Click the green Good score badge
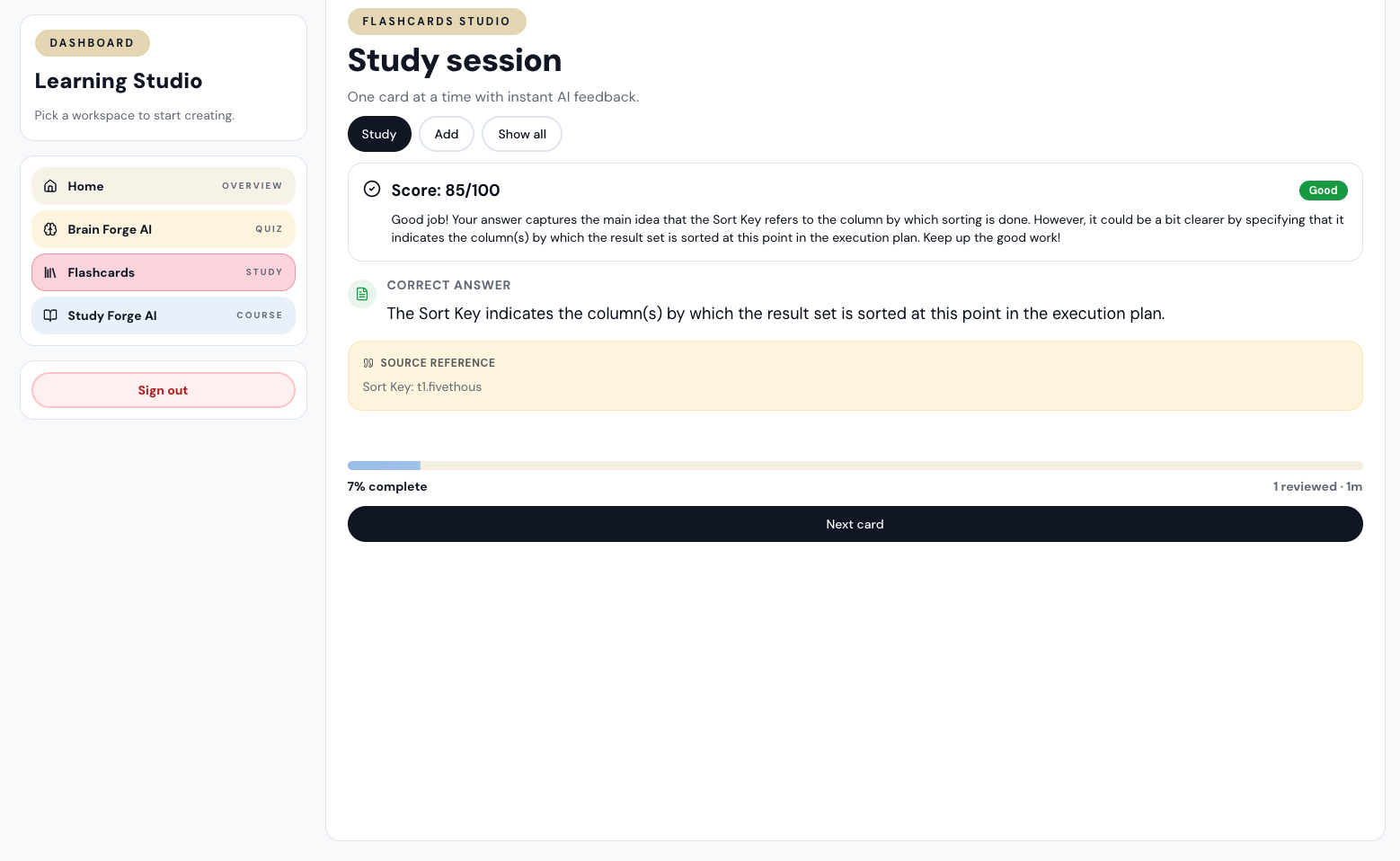Image resolution: width=1400 pixels, height=861 pixels. [x=1323, y=191]
